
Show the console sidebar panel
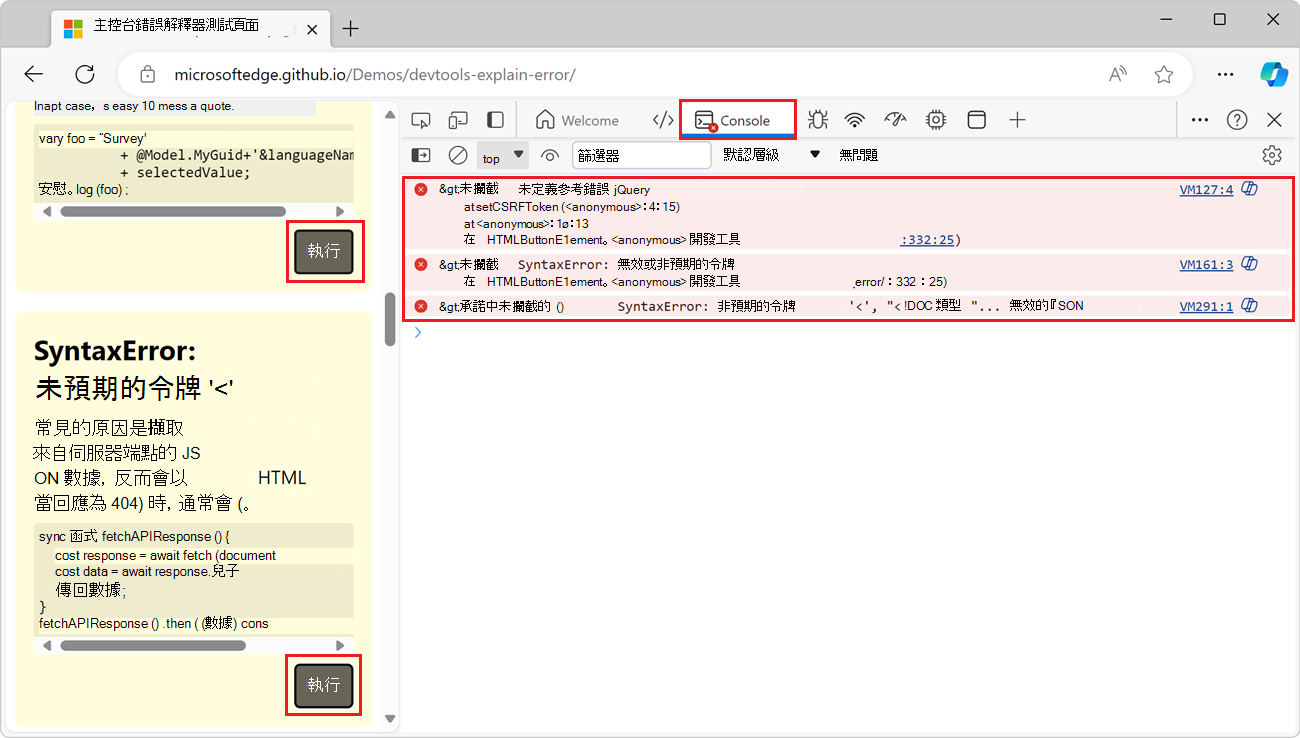point(420,155)
